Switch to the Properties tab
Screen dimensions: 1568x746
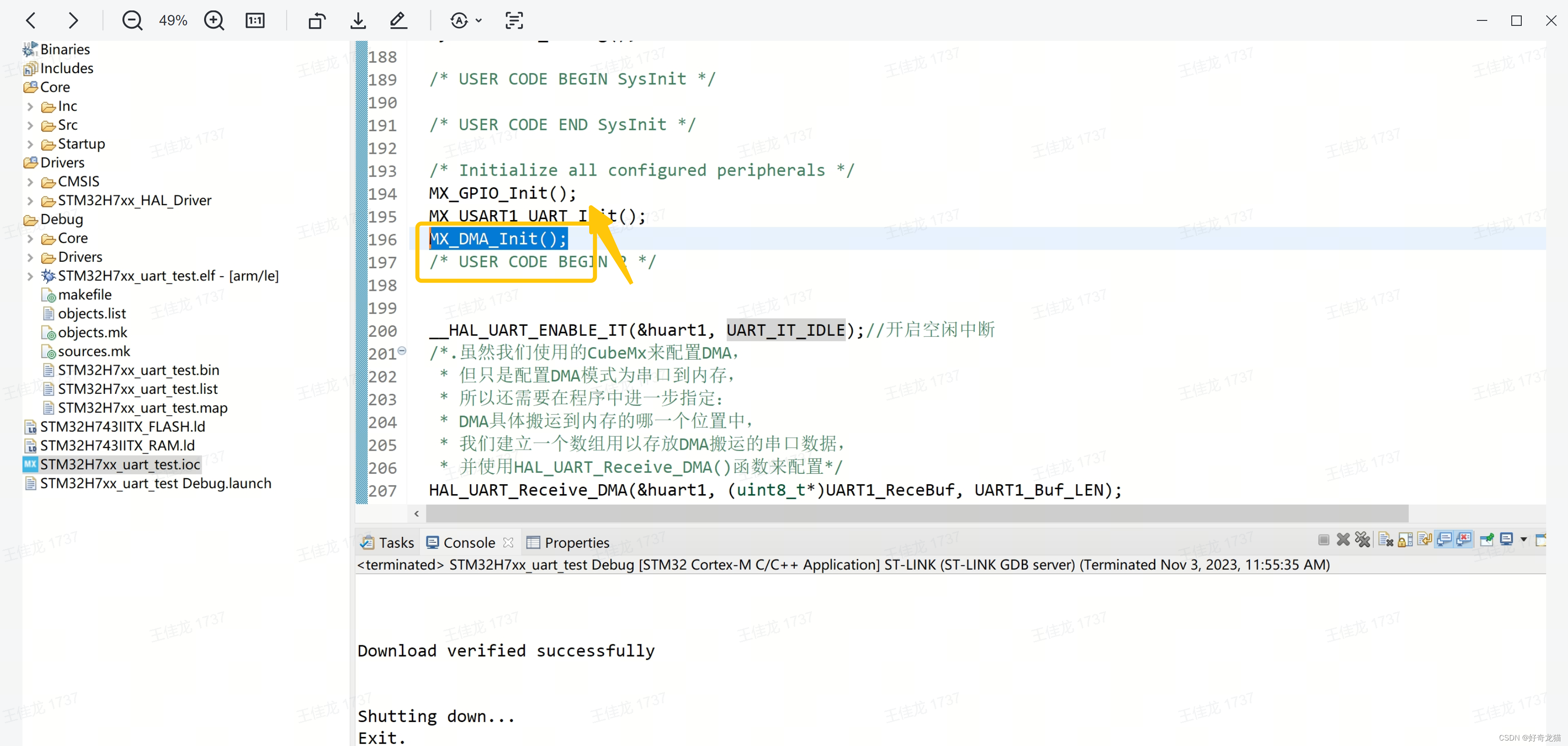tap(568, 543)
